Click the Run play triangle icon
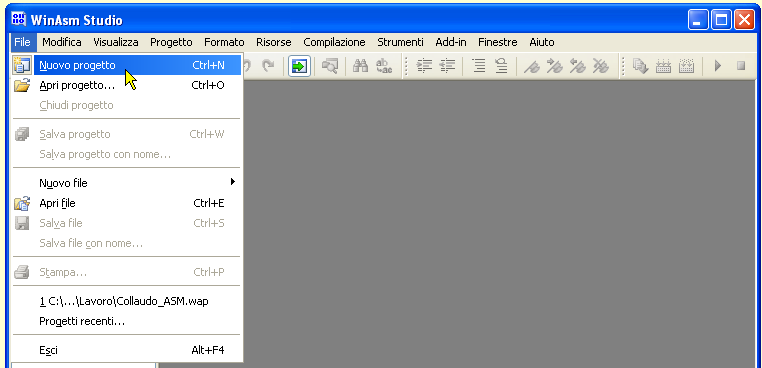 [718, 66]
